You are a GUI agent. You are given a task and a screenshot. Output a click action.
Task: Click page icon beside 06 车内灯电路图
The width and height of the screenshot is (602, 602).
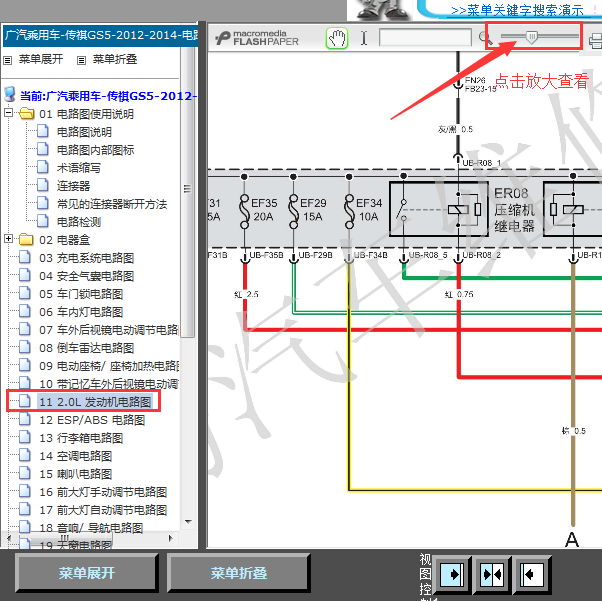click(x=25, y=311)
